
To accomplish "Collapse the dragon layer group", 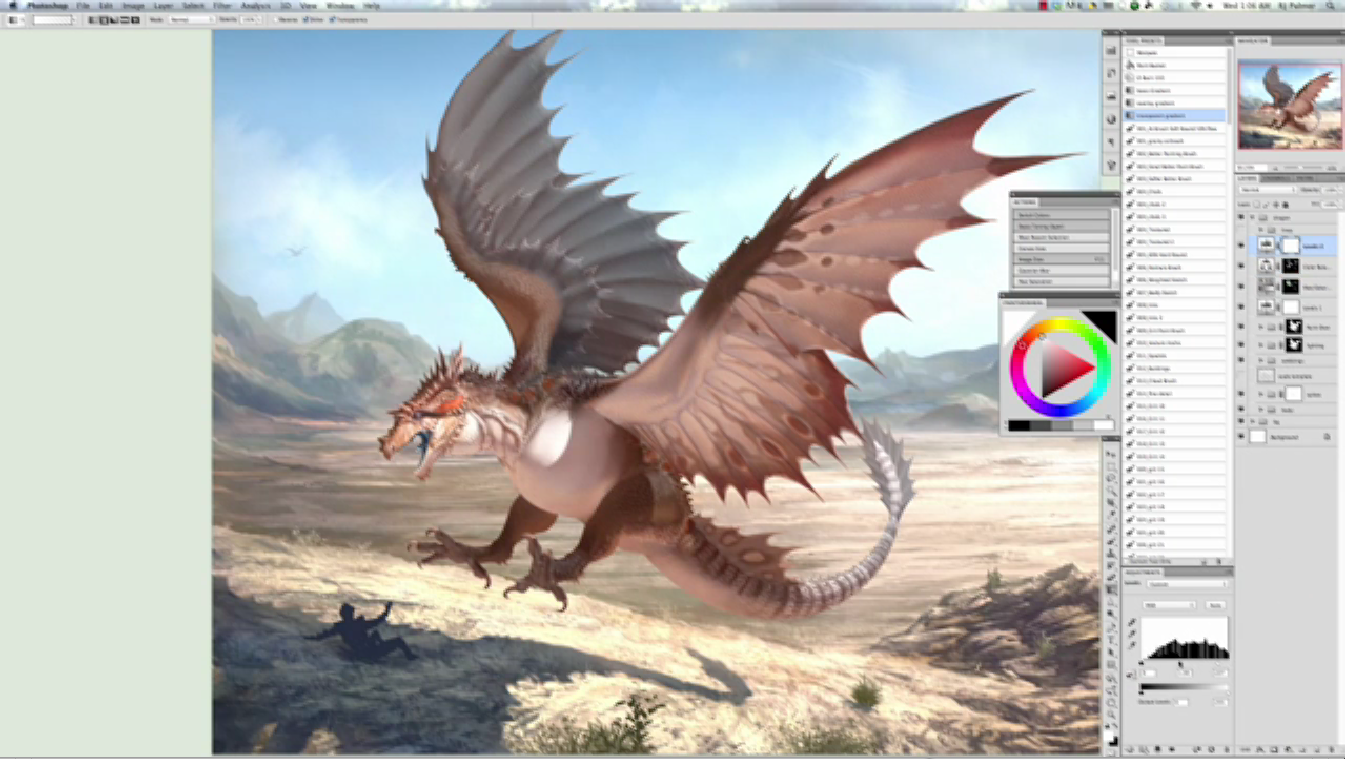I will (x=1252, y=217).
